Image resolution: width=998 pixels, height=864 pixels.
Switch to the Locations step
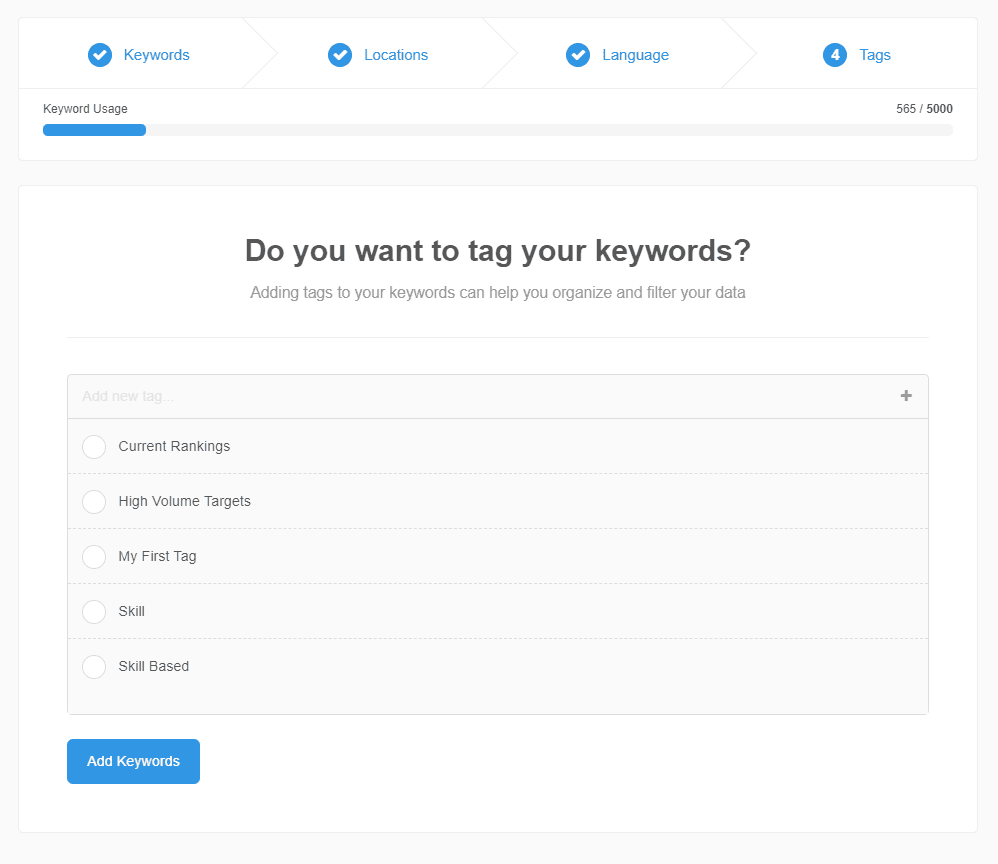click(x=396, y=55)
